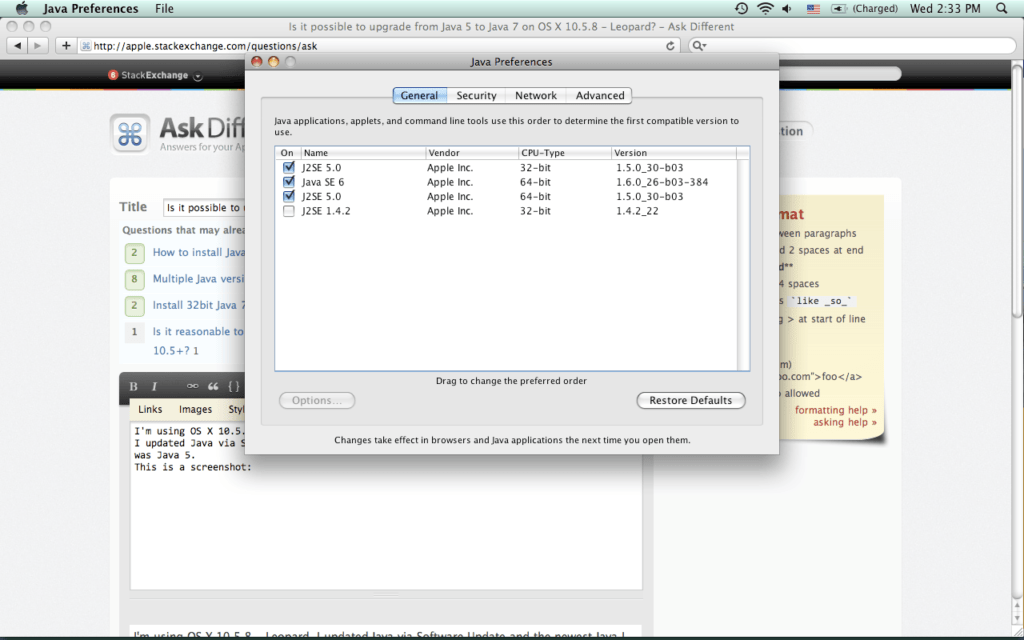Click the code braces icon in editor
This screenshot has width=1024, height=640.
(x=233, y=386)
